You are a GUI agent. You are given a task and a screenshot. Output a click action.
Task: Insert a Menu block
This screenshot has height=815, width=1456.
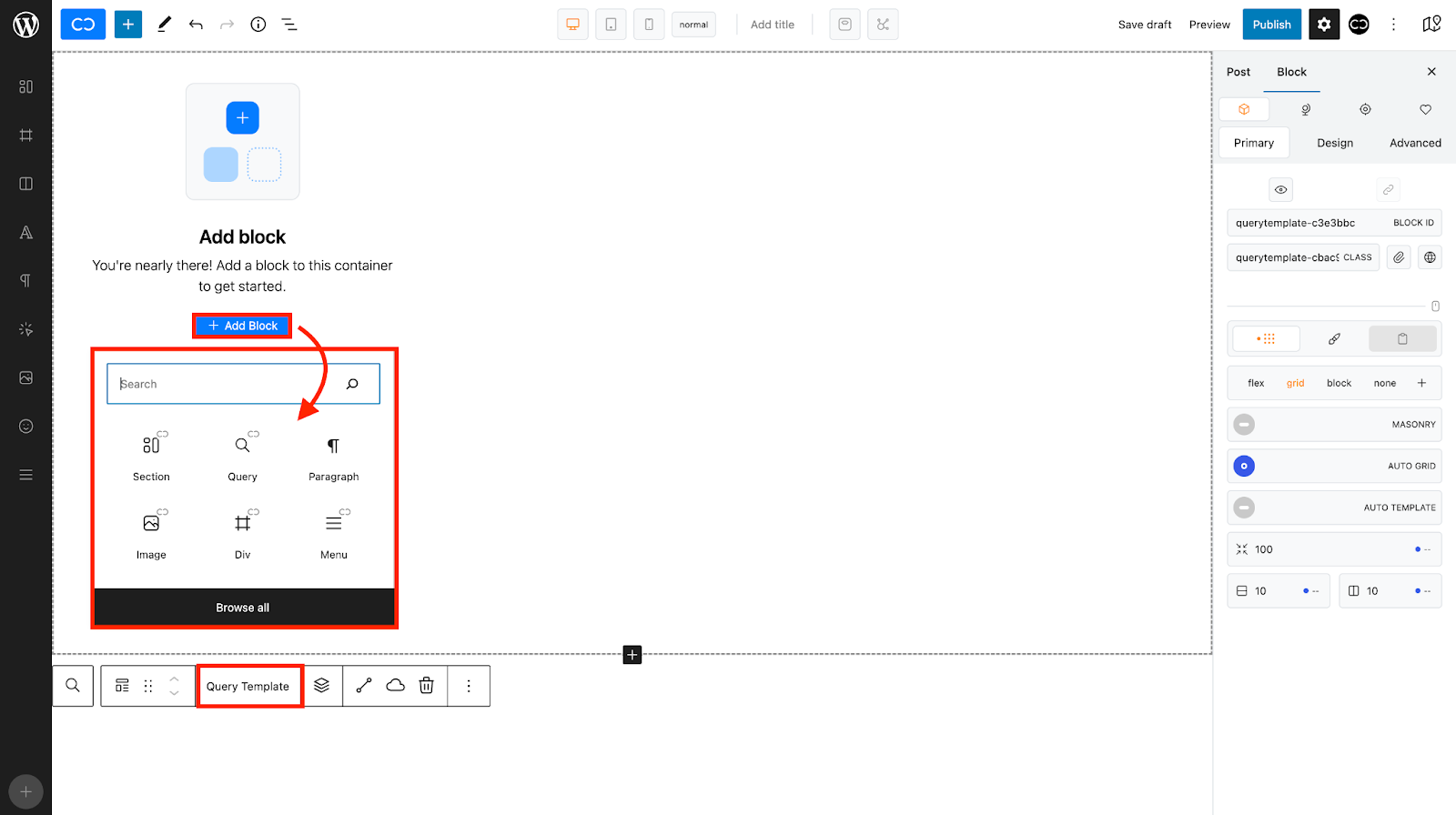click(334, 535)
